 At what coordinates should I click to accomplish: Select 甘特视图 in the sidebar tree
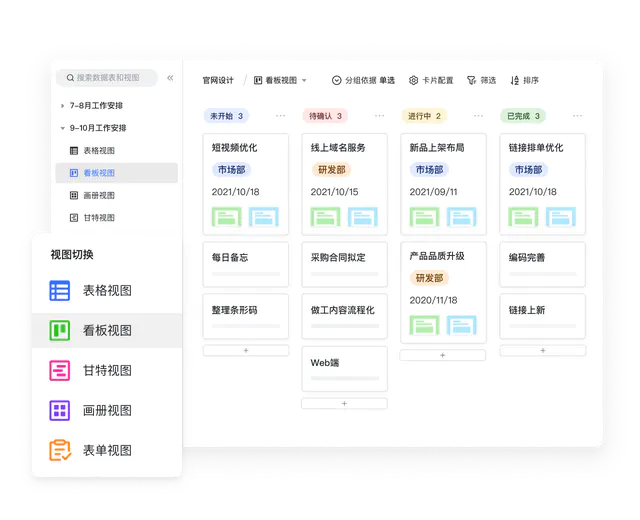click(98, 217)
